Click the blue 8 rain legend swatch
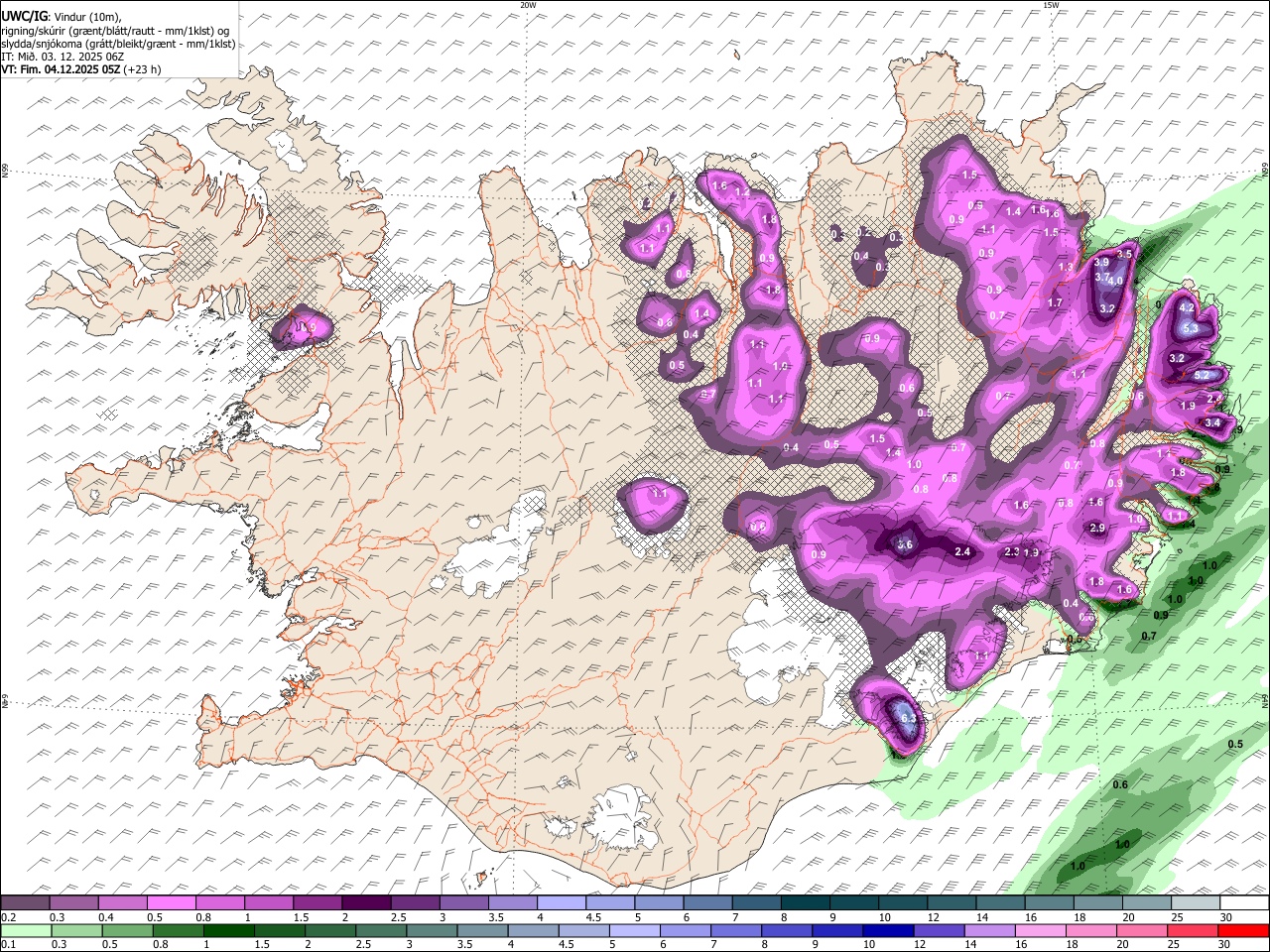Screen dimensions: 1270x952 click(785, 930)
